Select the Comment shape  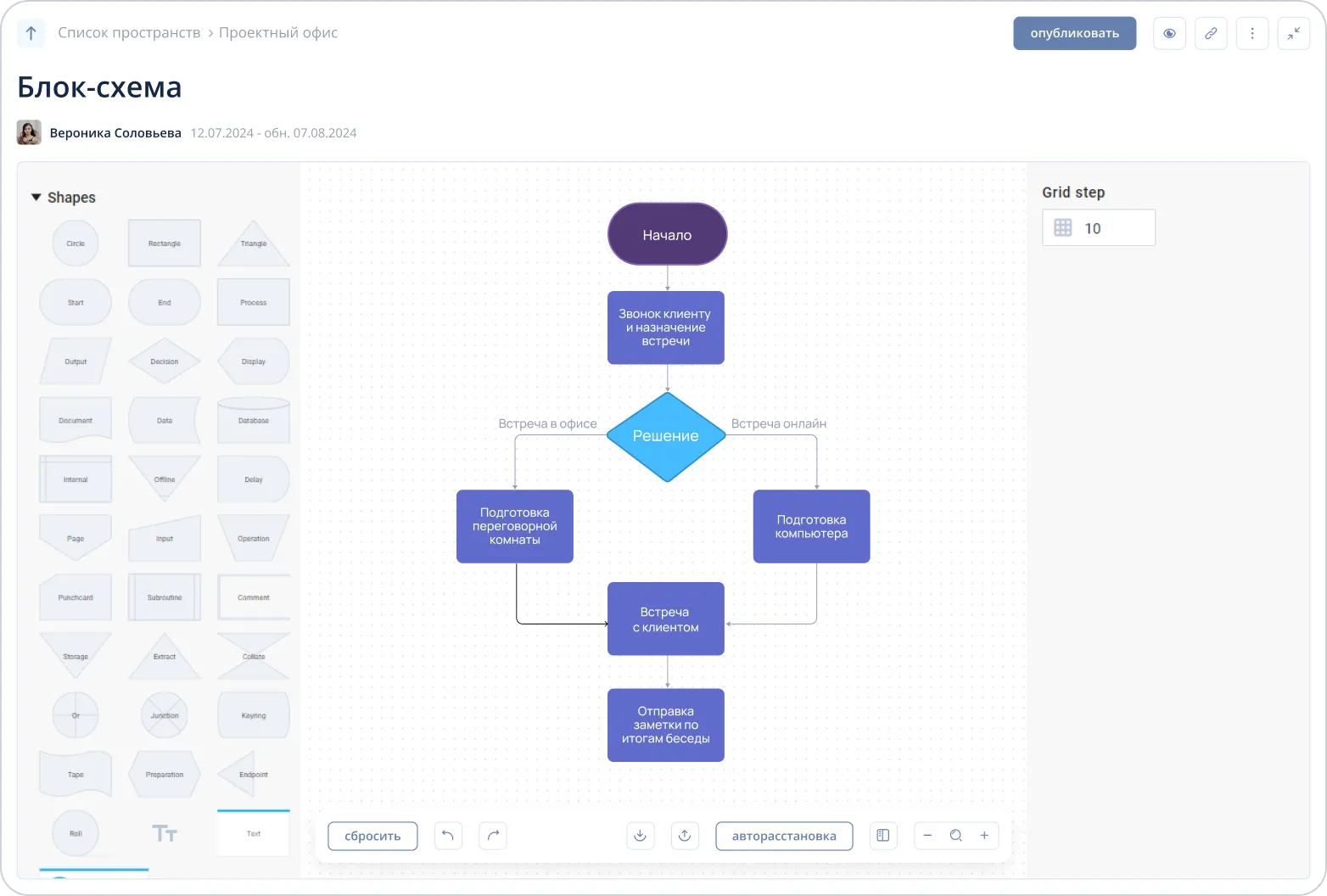click(x=254, y=597)
